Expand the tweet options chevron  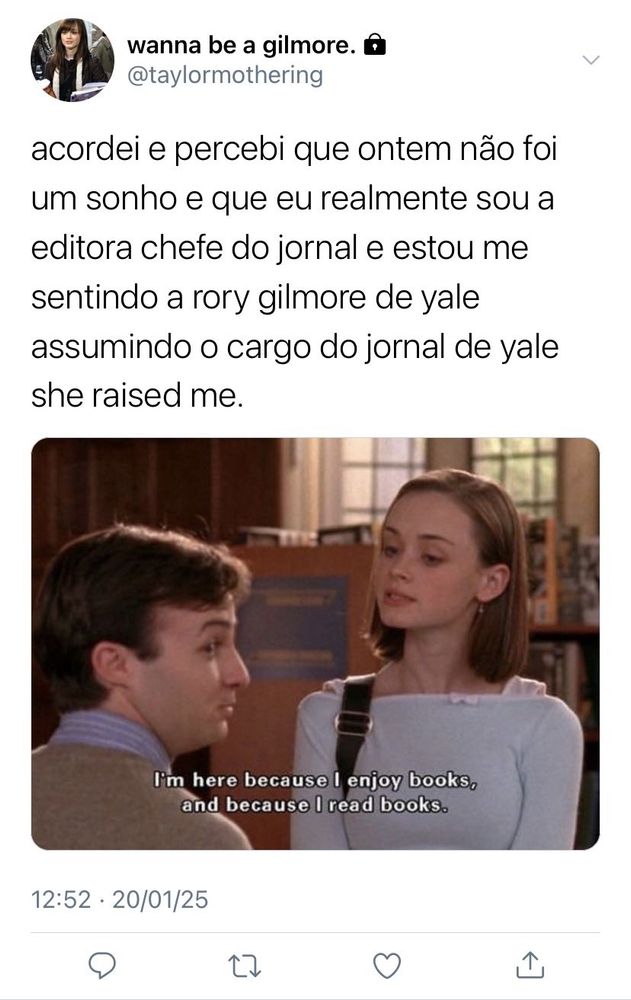(x=591, y=60)
